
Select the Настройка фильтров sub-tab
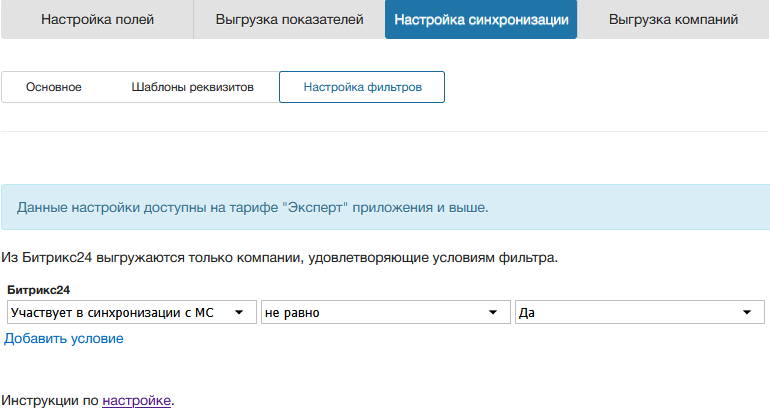click(x=362, y=87)
